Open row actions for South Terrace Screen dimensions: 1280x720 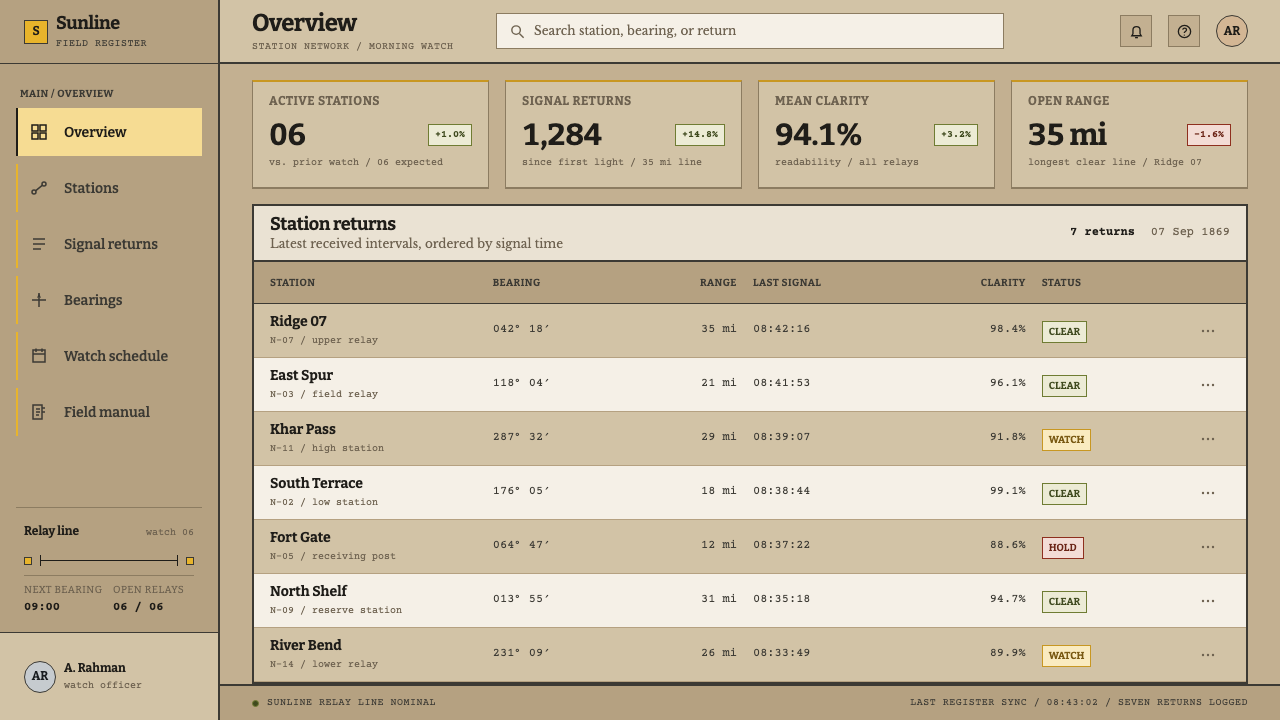(1208, 493)
